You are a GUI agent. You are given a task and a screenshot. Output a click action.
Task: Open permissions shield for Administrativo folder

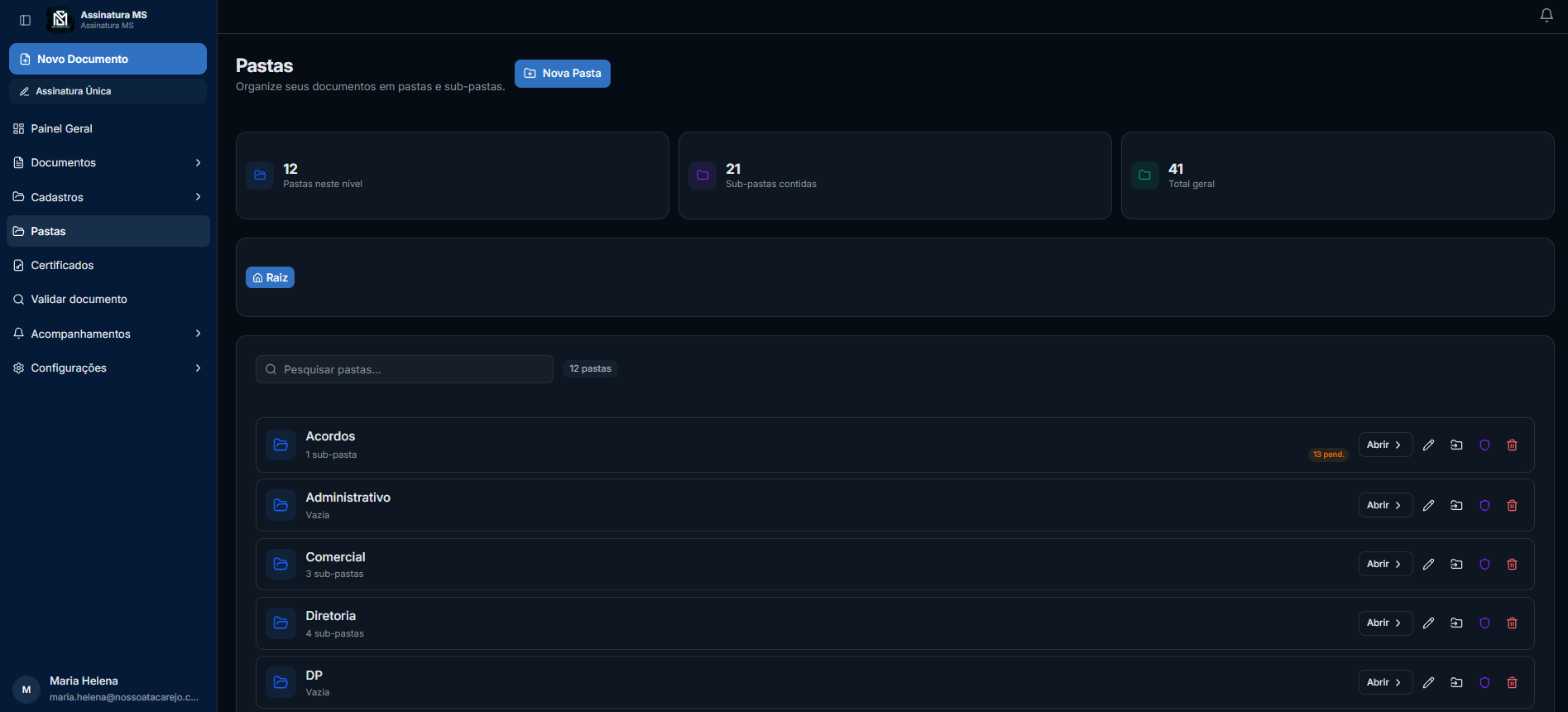pyautogui.click(x=1484, y=505)
